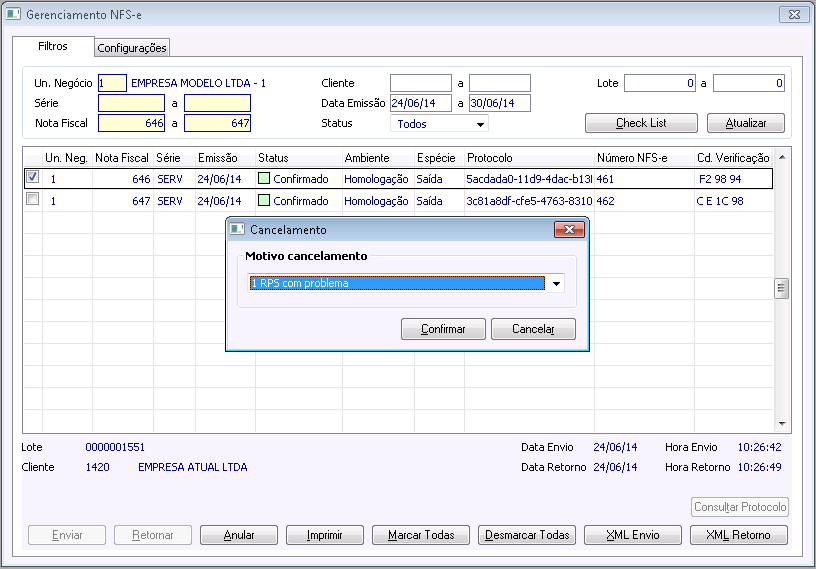Image resolution: width=816 pixels, height=569 pixels.
Task: Click the Confirmar button in dialog
Action: pos(443,329)
